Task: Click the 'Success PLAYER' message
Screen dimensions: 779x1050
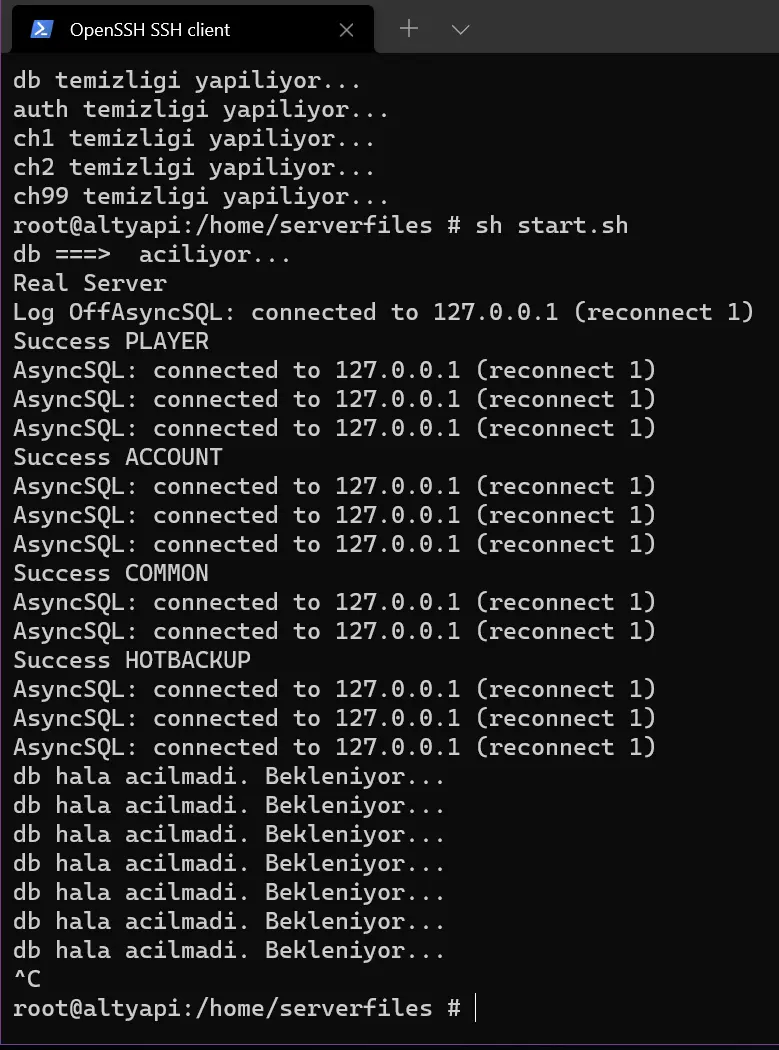Action: (111, 342)
